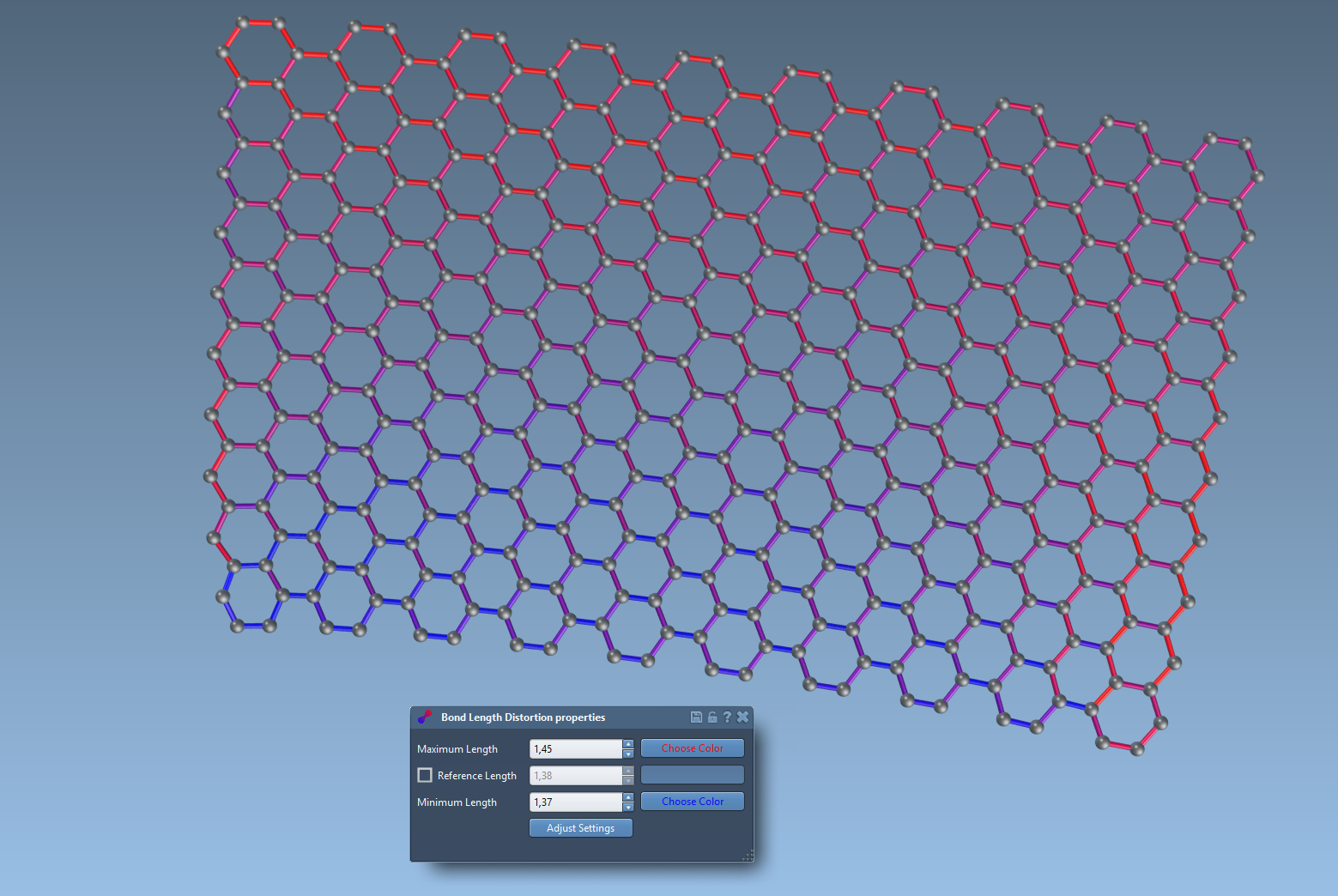1338x896 pixels.
Task: Click the disabled Reference Length color button
Action: [692, 775]
